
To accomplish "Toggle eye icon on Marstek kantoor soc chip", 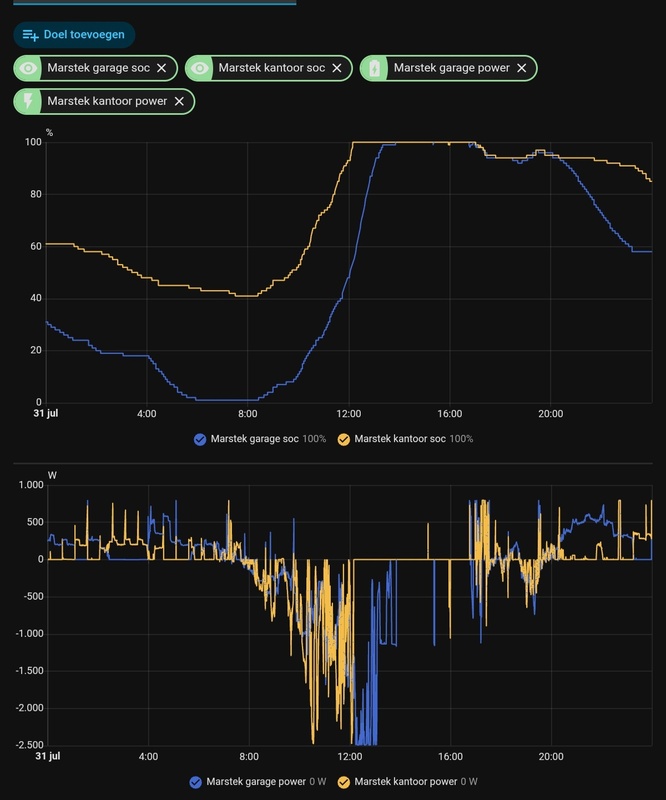I will pyautogui.click(x=200, y=68).
